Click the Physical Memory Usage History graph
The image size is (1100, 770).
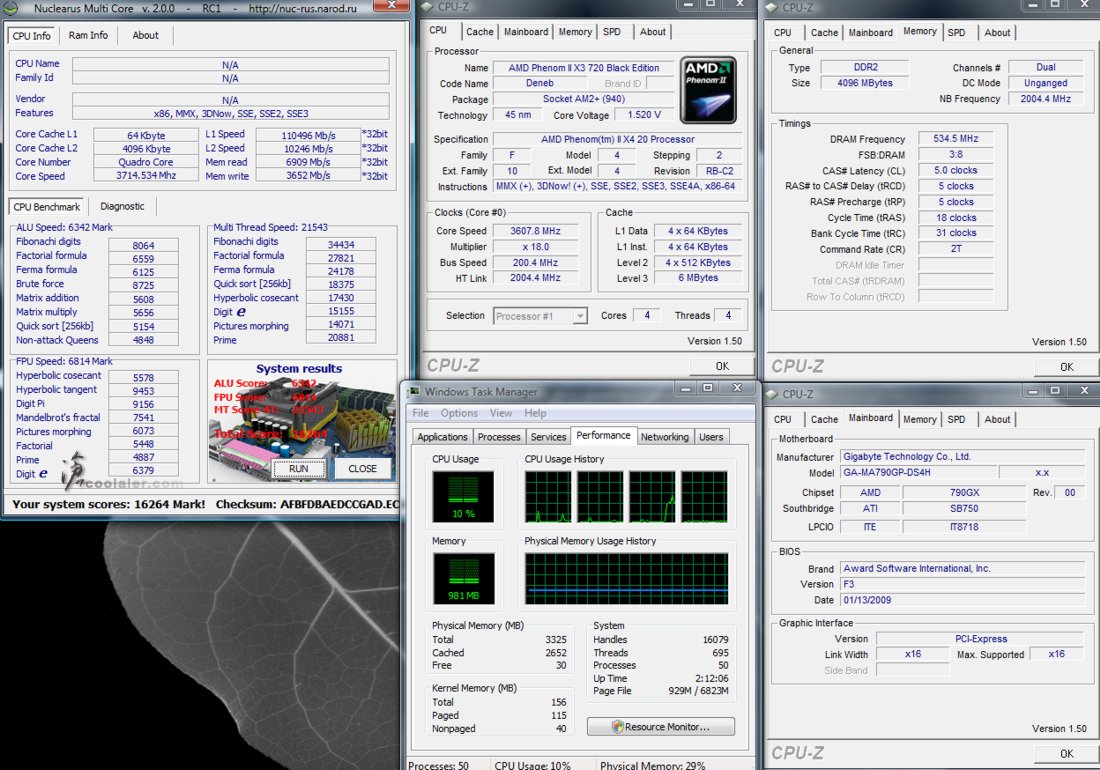pos(626,579)
